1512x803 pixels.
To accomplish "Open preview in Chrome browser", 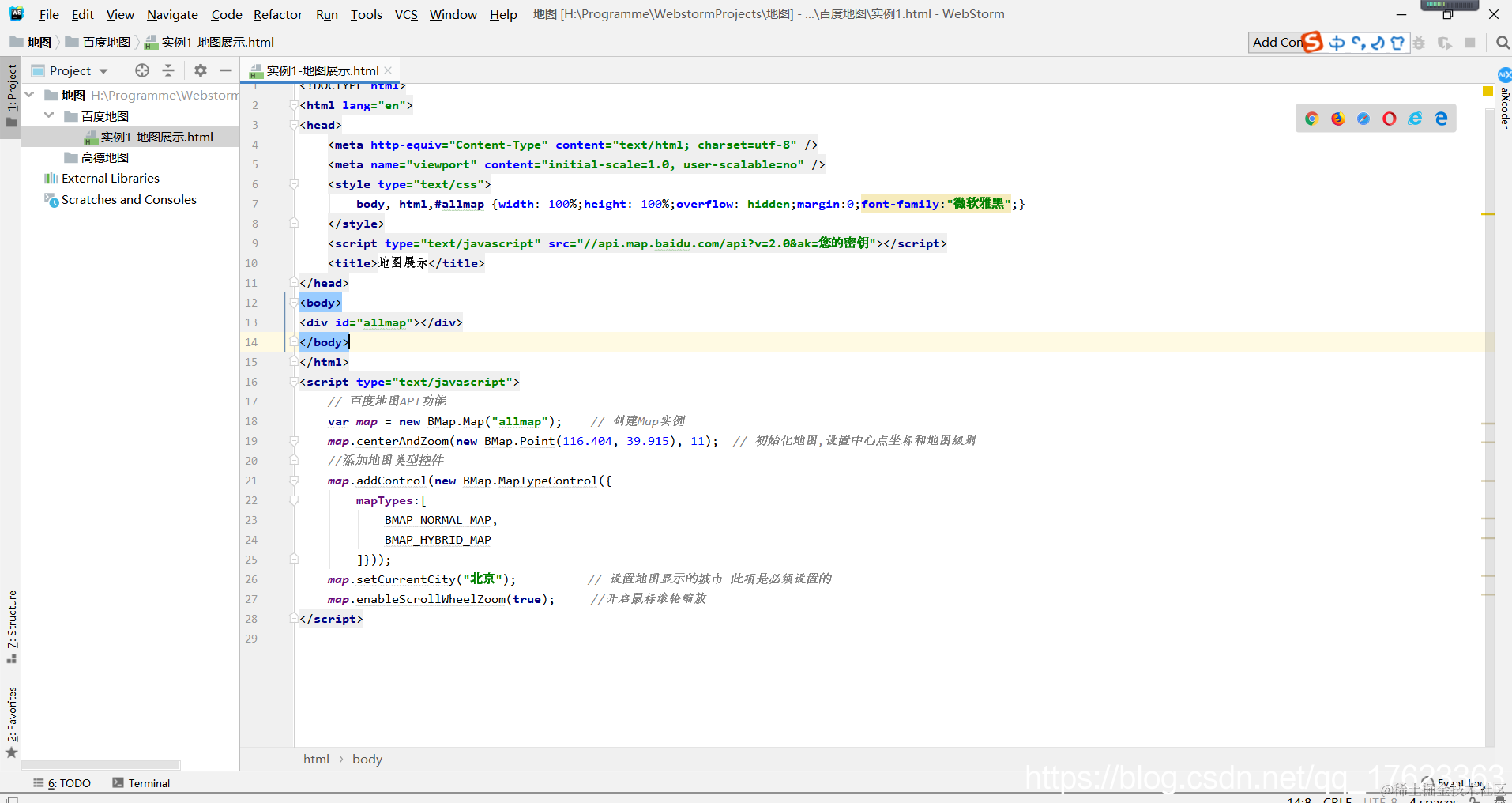I will 1312,119.
